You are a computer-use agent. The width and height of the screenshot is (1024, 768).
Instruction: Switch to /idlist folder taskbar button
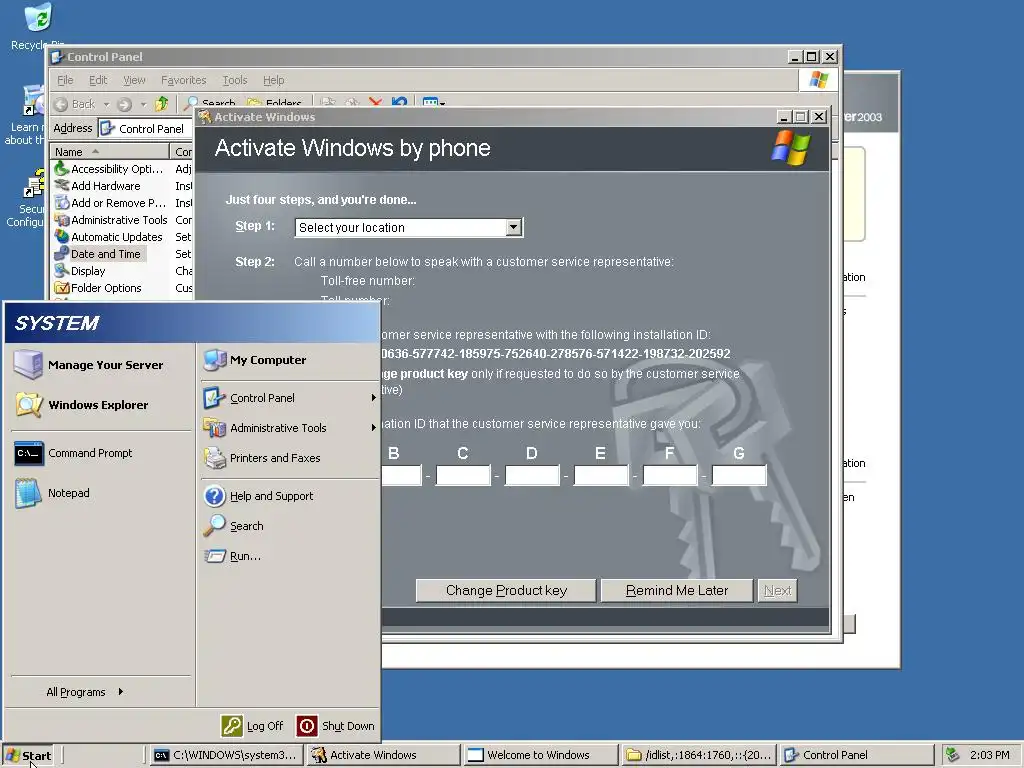click(699, 755)
